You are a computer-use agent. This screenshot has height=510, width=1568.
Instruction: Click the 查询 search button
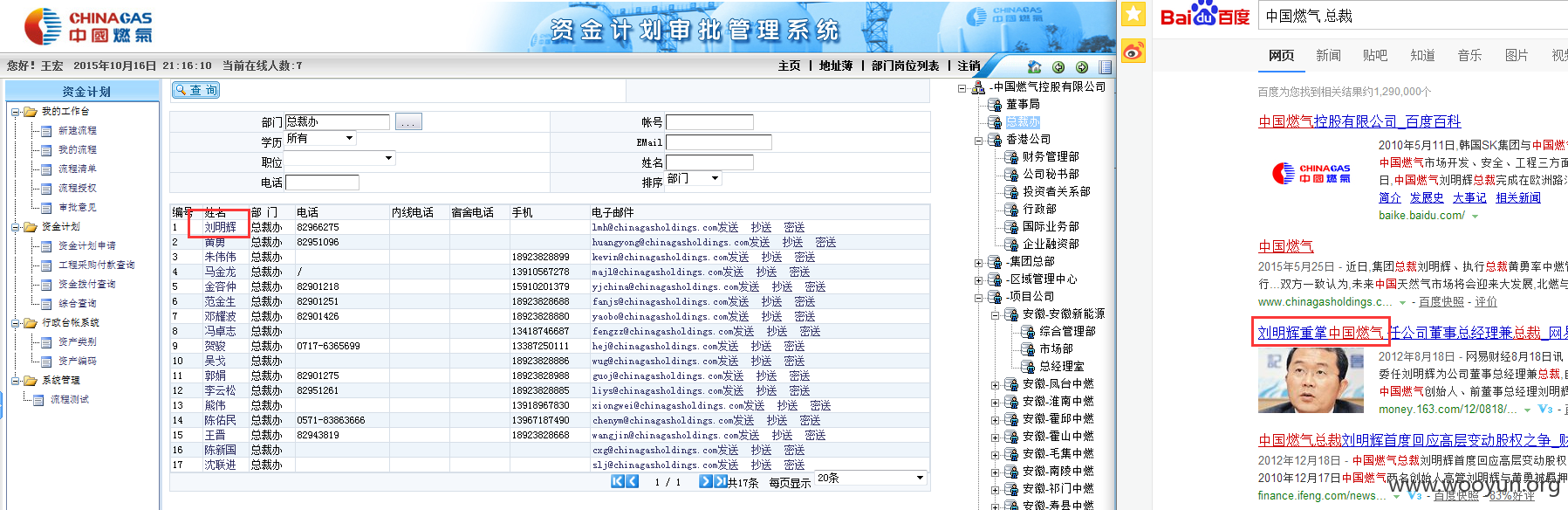[195, 90]
